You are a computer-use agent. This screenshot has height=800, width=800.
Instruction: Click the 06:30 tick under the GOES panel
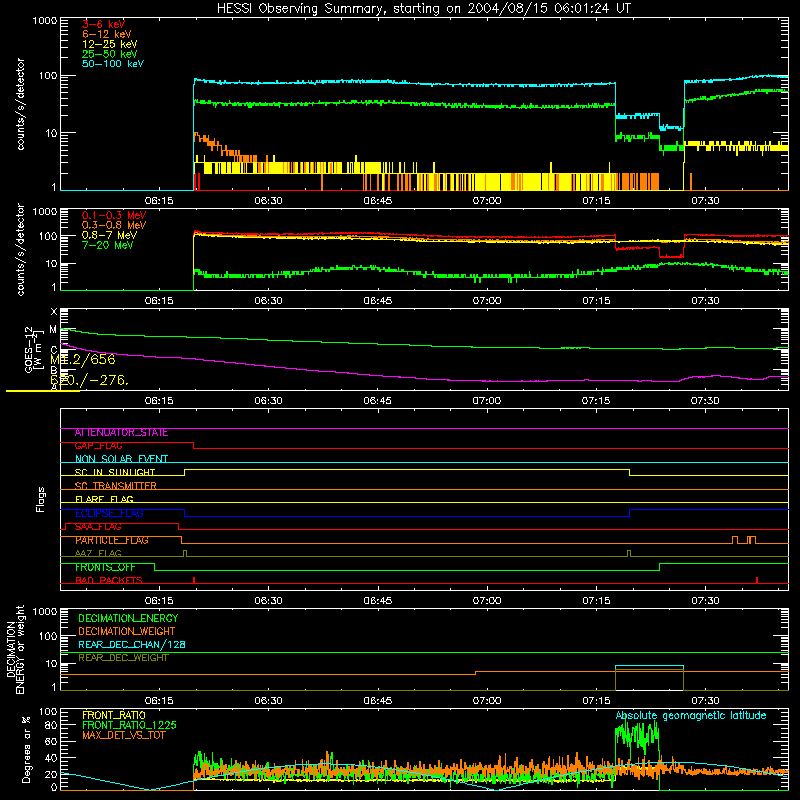(268, 401)
